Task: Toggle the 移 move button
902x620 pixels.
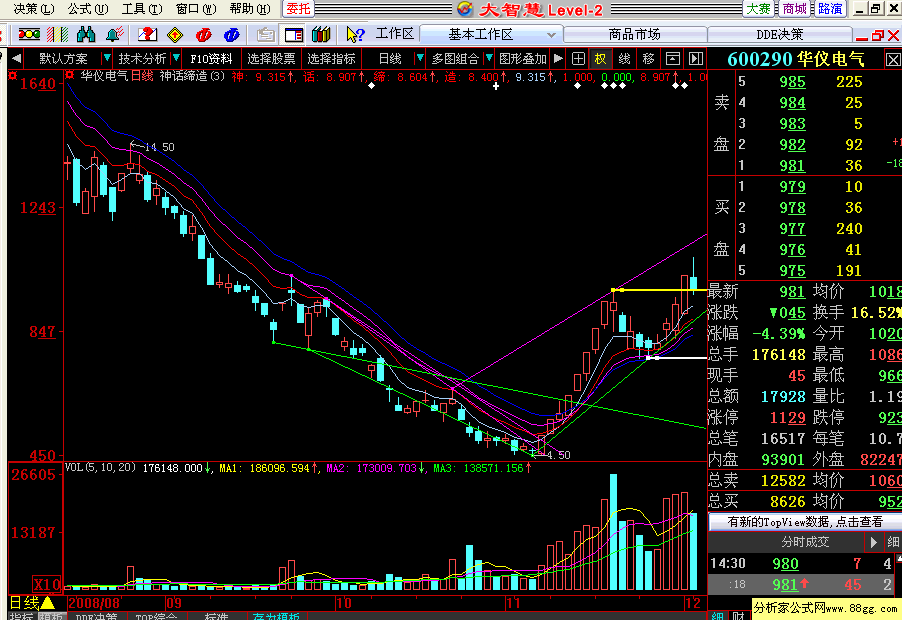Action: (648, 58)
